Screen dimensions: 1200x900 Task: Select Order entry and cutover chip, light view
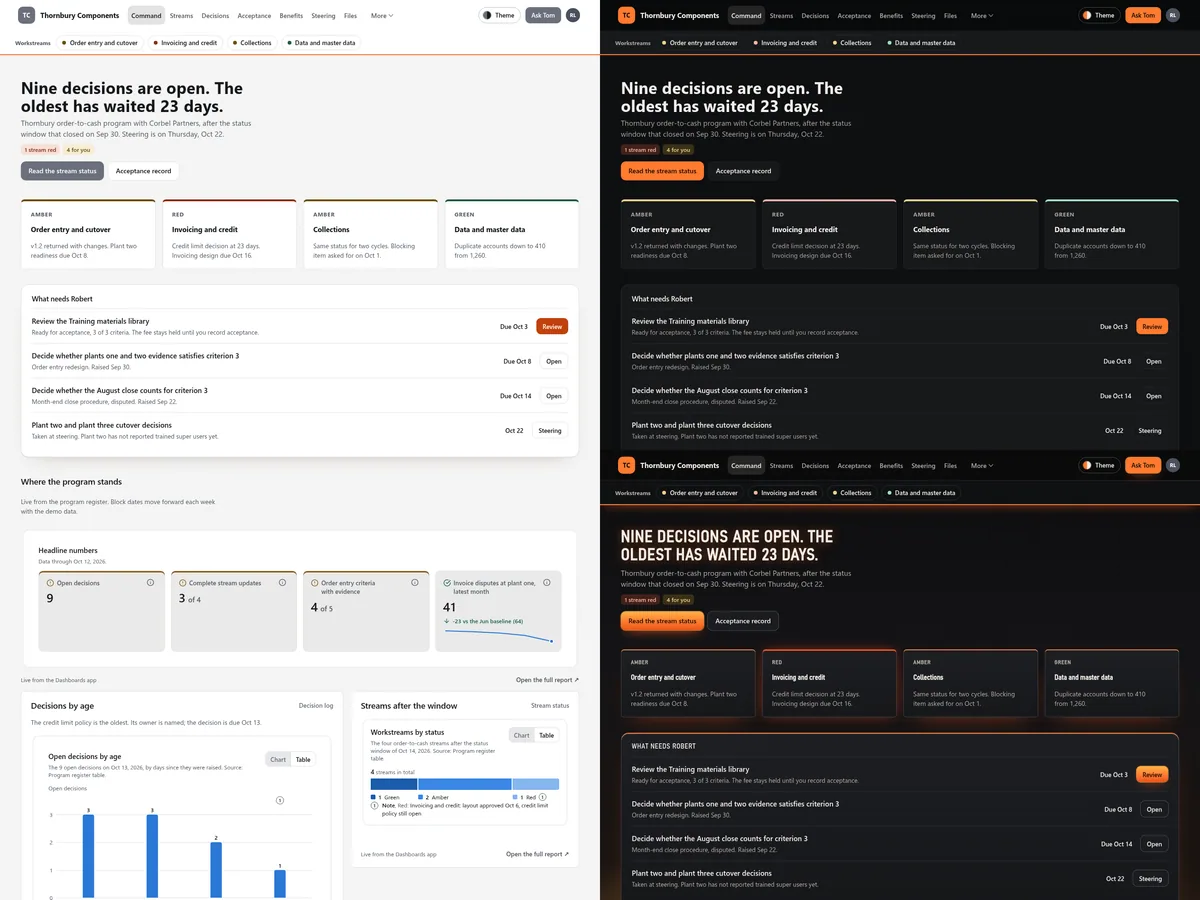point(100,43)
